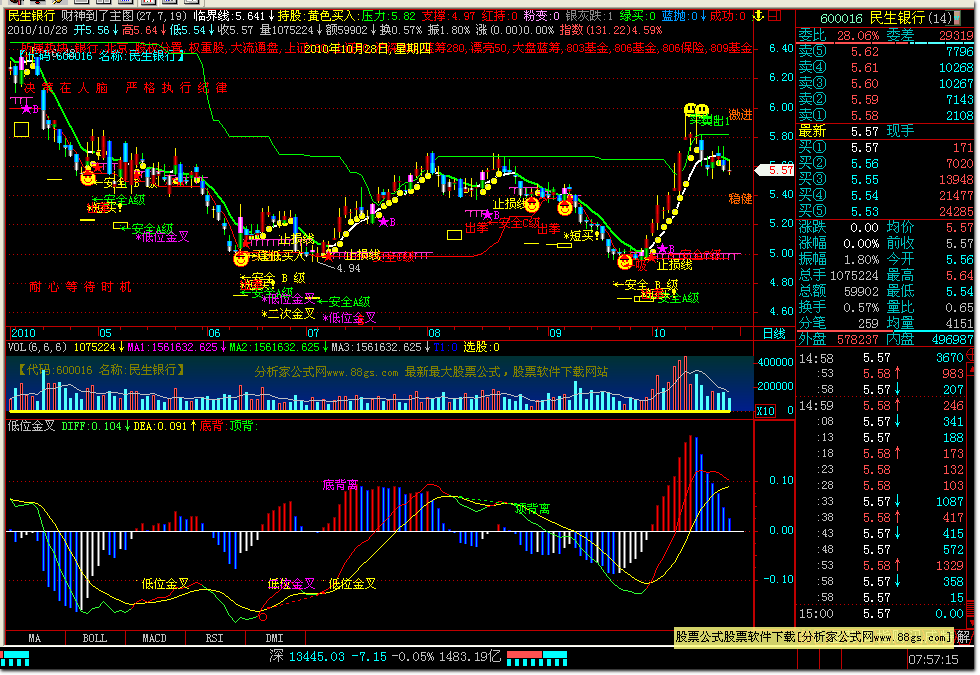Click the 05 month marker on the timeline
The height and width of the screenshot is (675, 980).
click(x=105, y=333)
